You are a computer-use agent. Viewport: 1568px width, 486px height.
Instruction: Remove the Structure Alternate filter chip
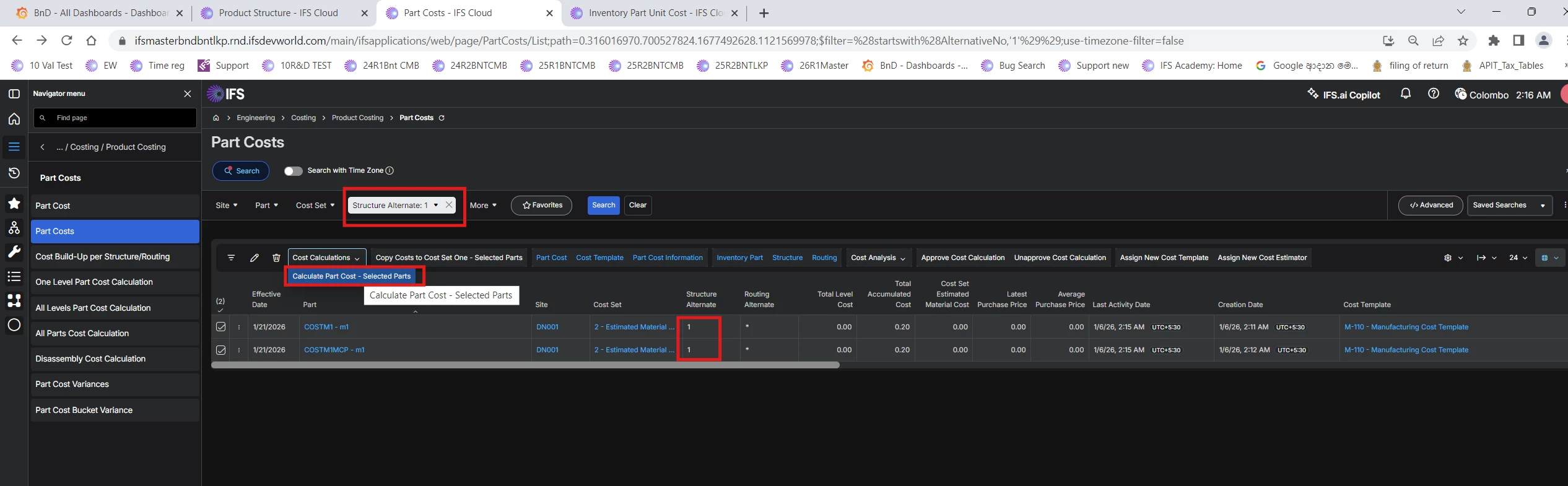point(449,205)
